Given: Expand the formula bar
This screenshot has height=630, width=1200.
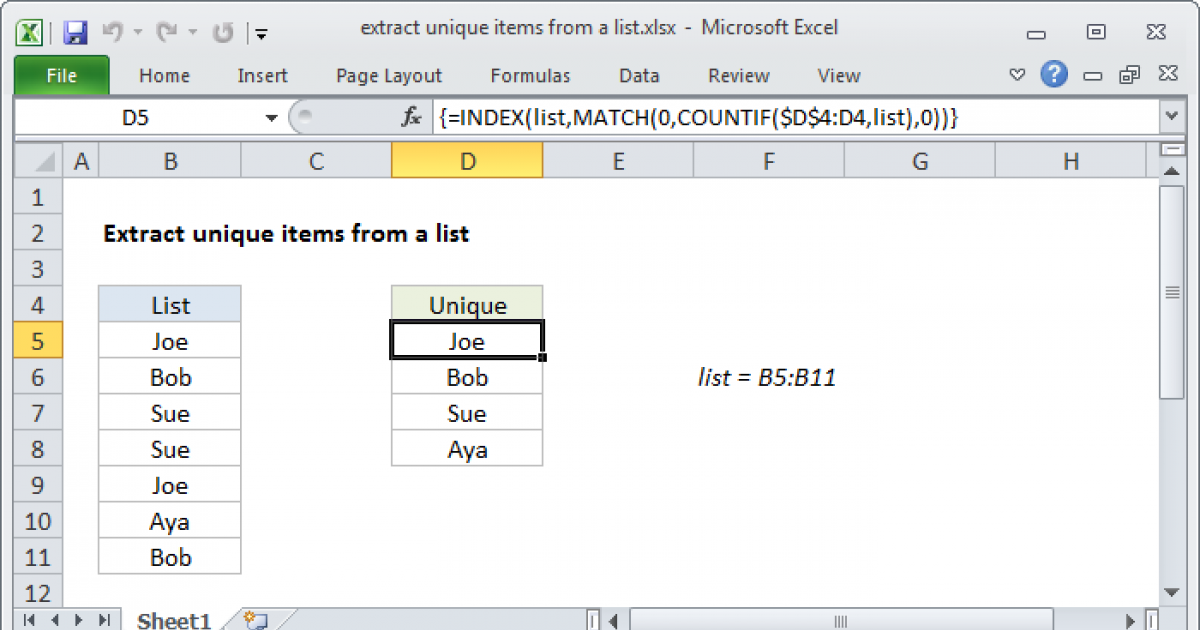Looking at the screenshot, I should pyautogui.click(x=1172, y=117).
